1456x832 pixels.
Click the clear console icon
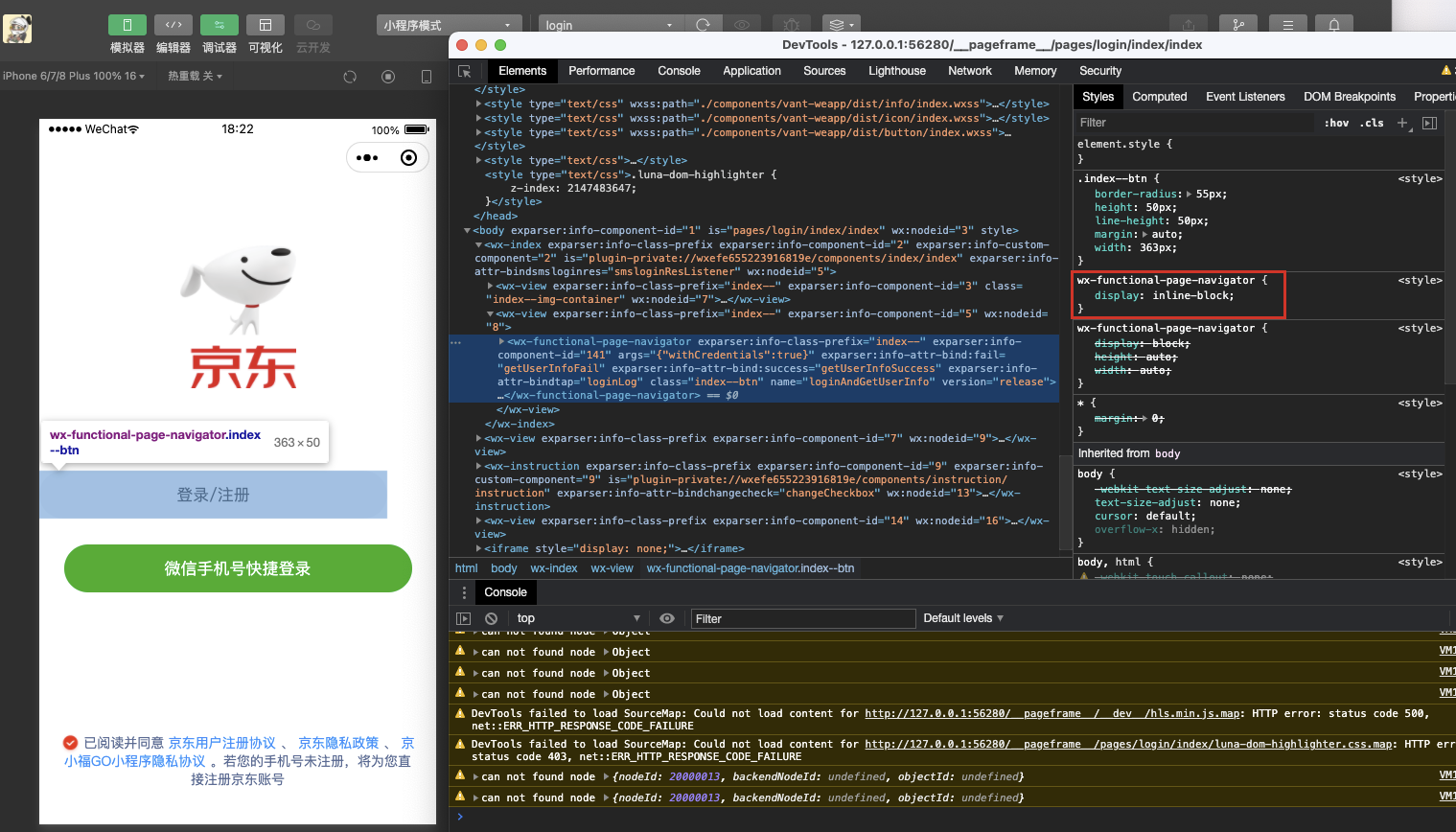coord(491,619)
